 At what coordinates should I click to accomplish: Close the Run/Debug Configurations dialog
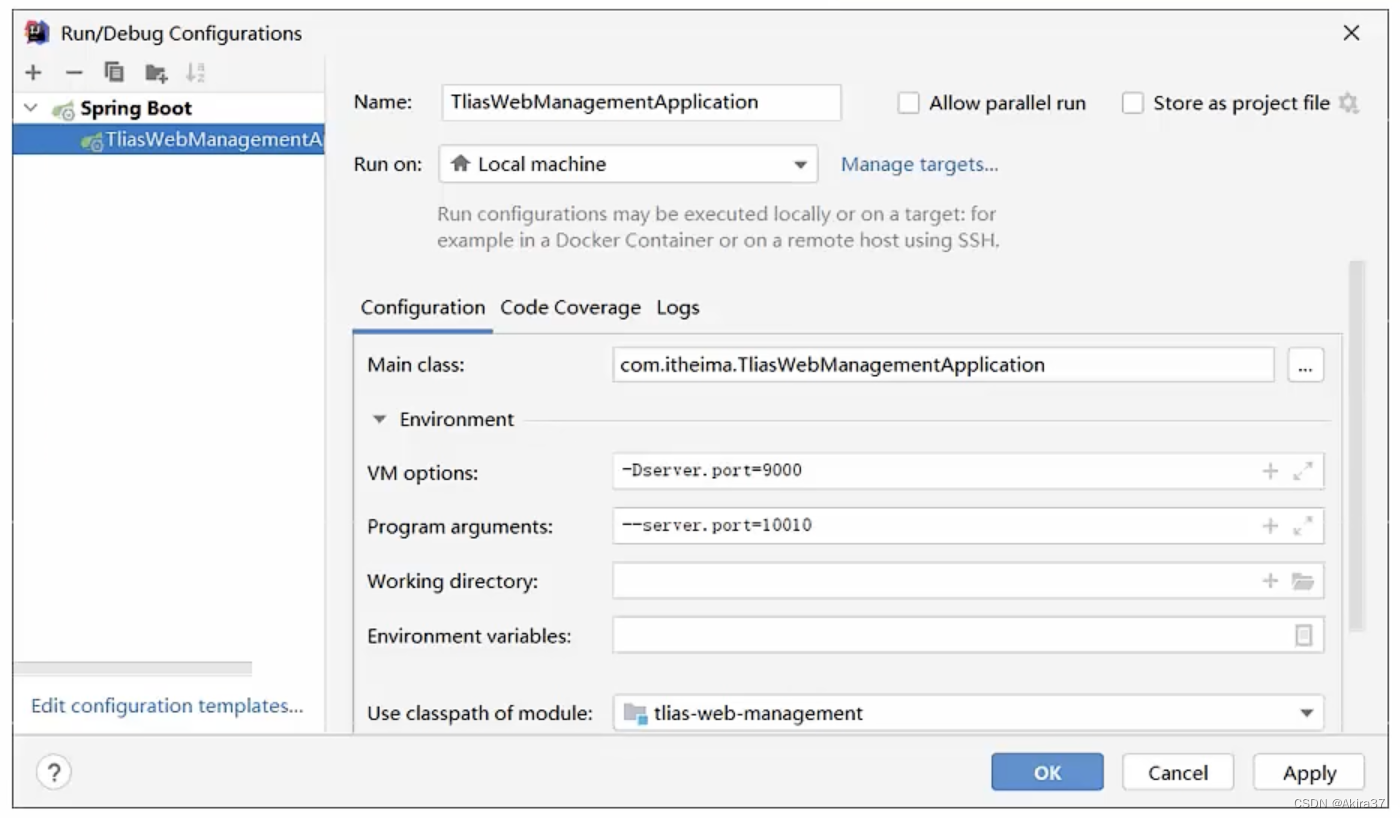[1351, 33]
